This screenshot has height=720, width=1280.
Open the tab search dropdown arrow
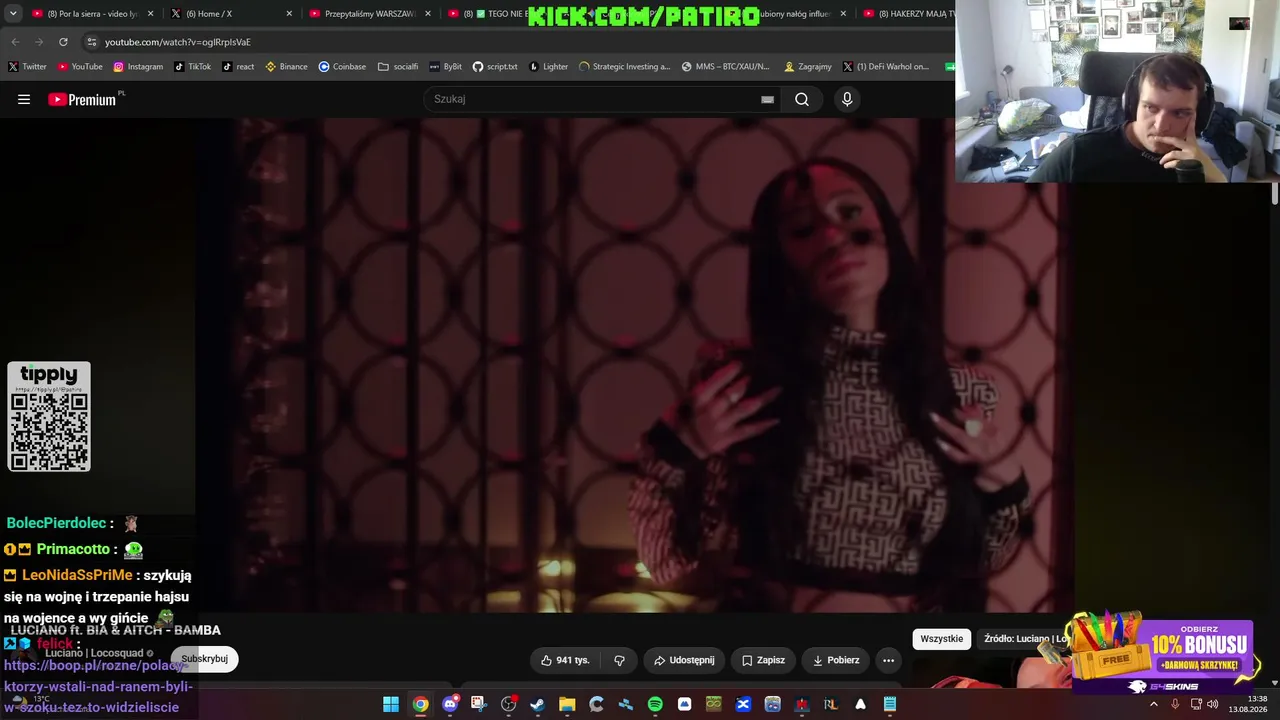(13, 14)
